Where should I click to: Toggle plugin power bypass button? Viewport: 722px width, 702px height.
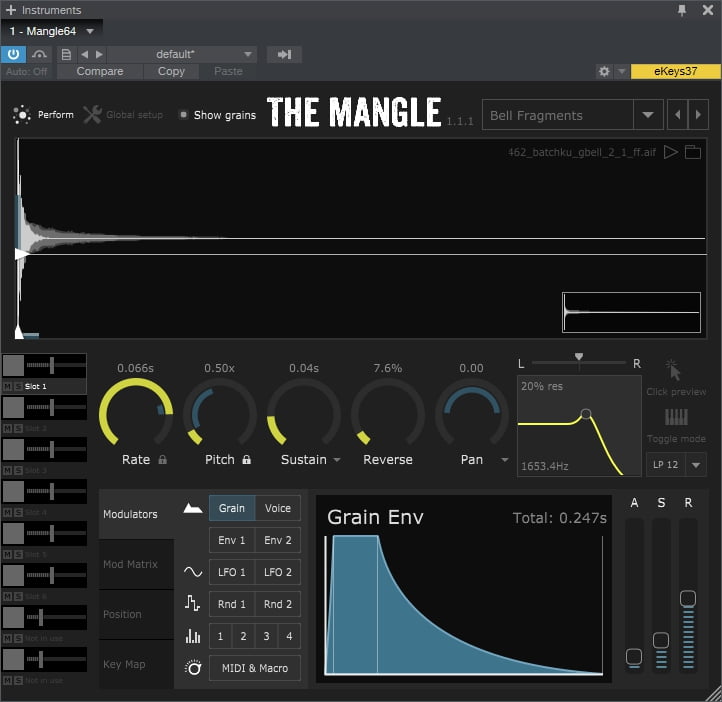(x=13, y=54)
